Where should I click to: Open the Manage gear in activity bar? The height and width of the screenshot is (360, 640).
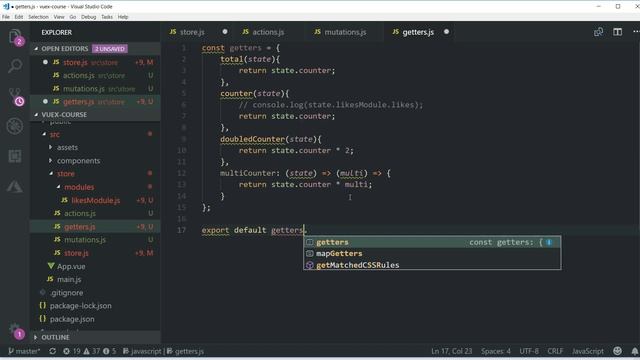(x=15, y=330)
